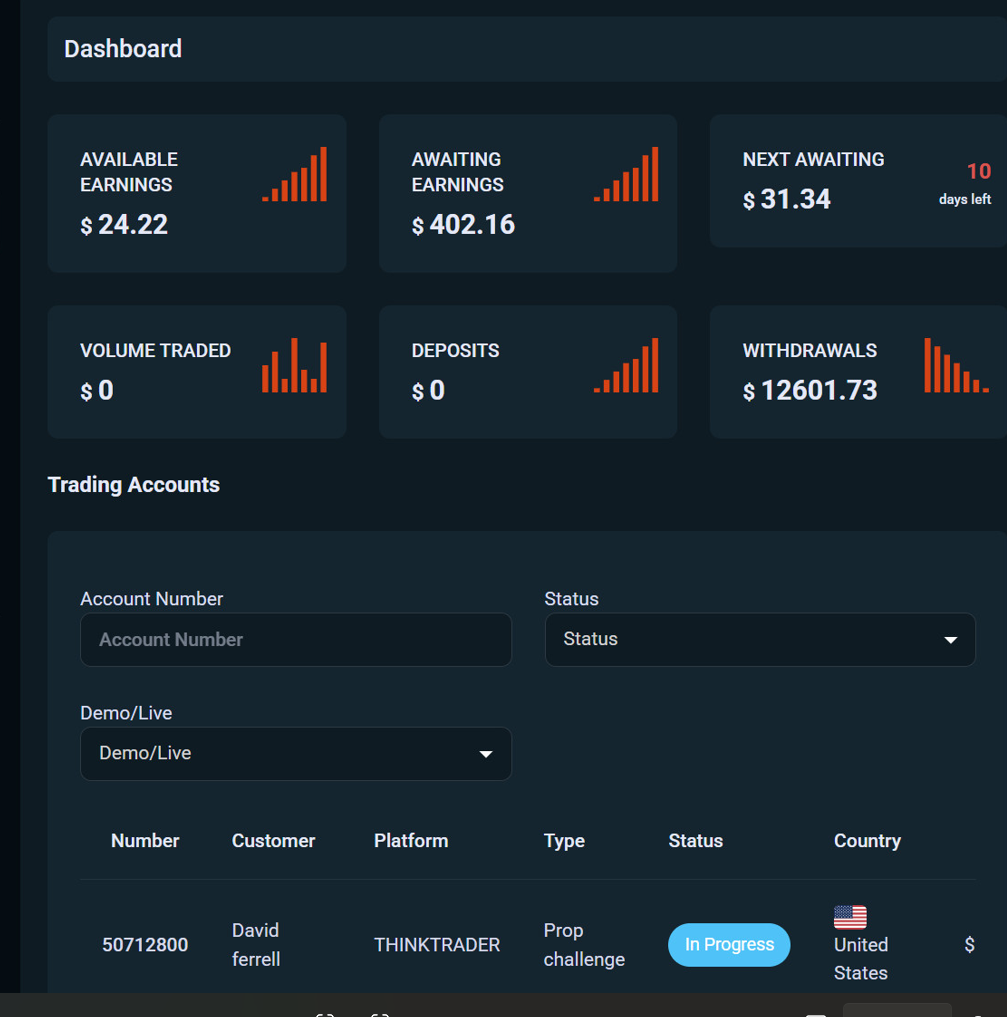1007x1017 pixels.
Task: Click the United States flag icon
Action: 850,917
